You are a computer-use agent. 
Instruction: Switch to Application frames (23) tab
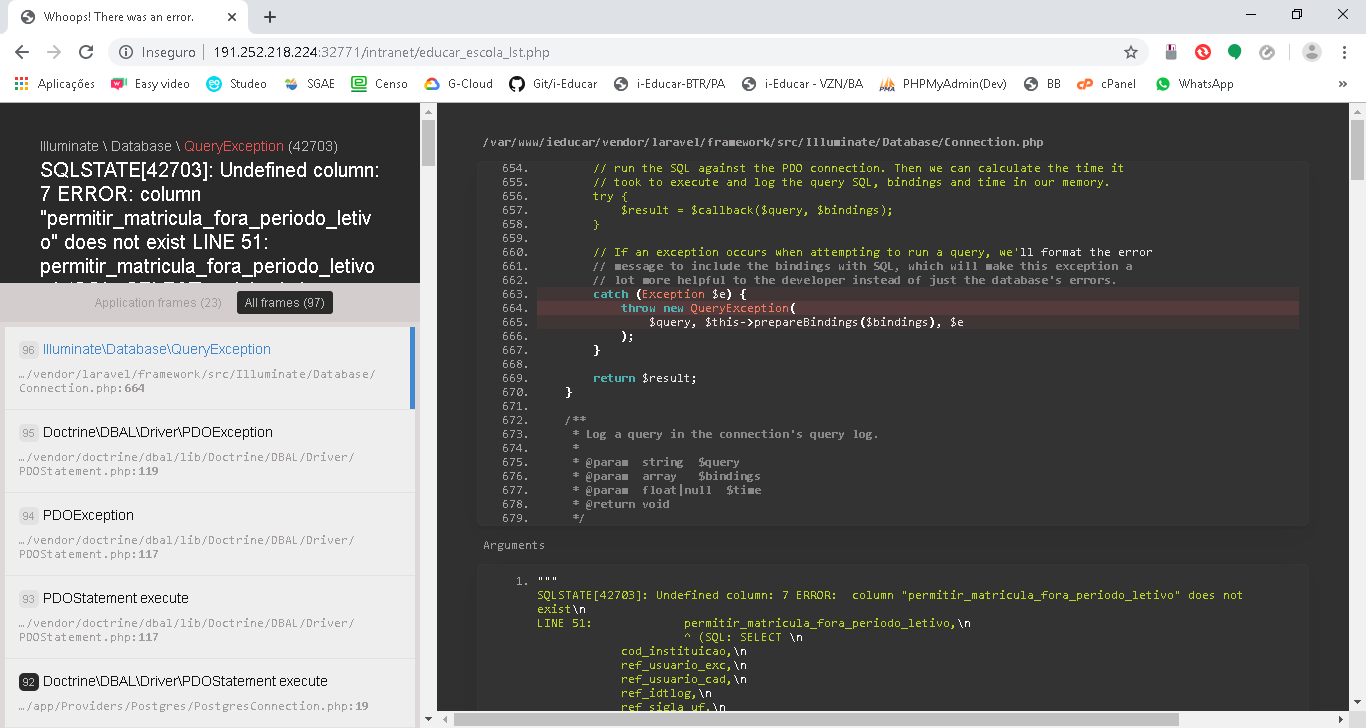(x=158, y=303)
